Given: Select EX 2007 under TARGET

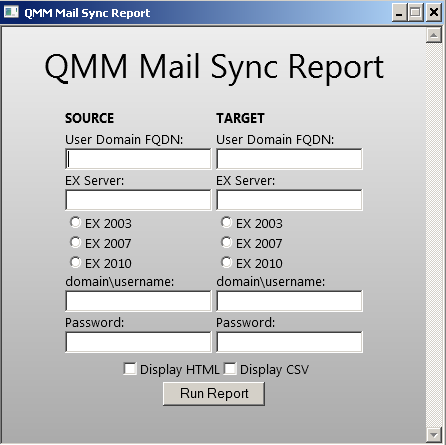Looking at the screenshot, I should tap(226, 242).
